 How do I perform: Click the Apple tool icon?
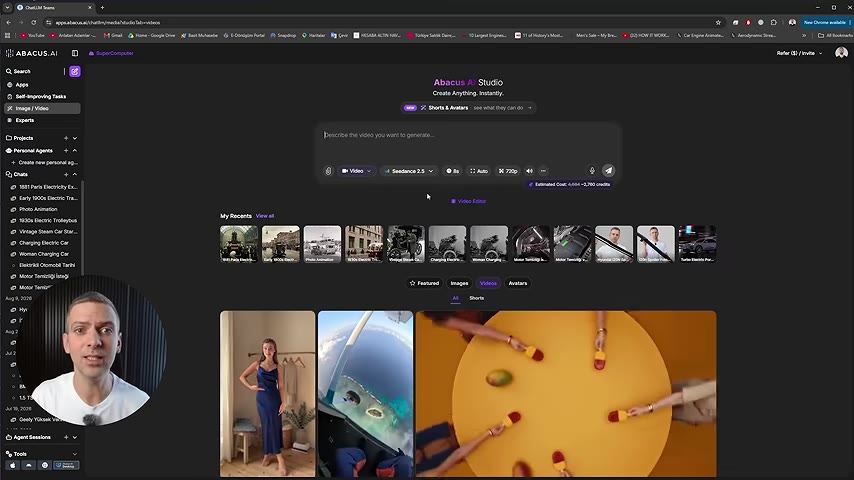coord(13,465)
